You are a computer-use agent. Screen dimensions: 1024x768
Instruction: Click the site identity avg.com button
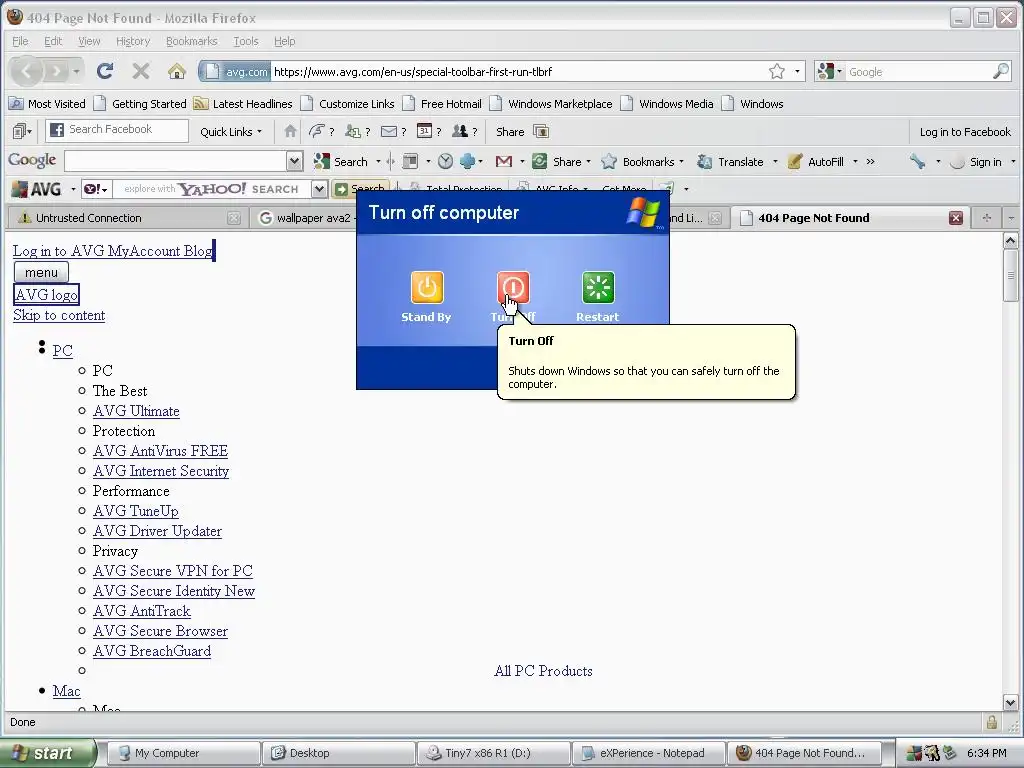235,72
